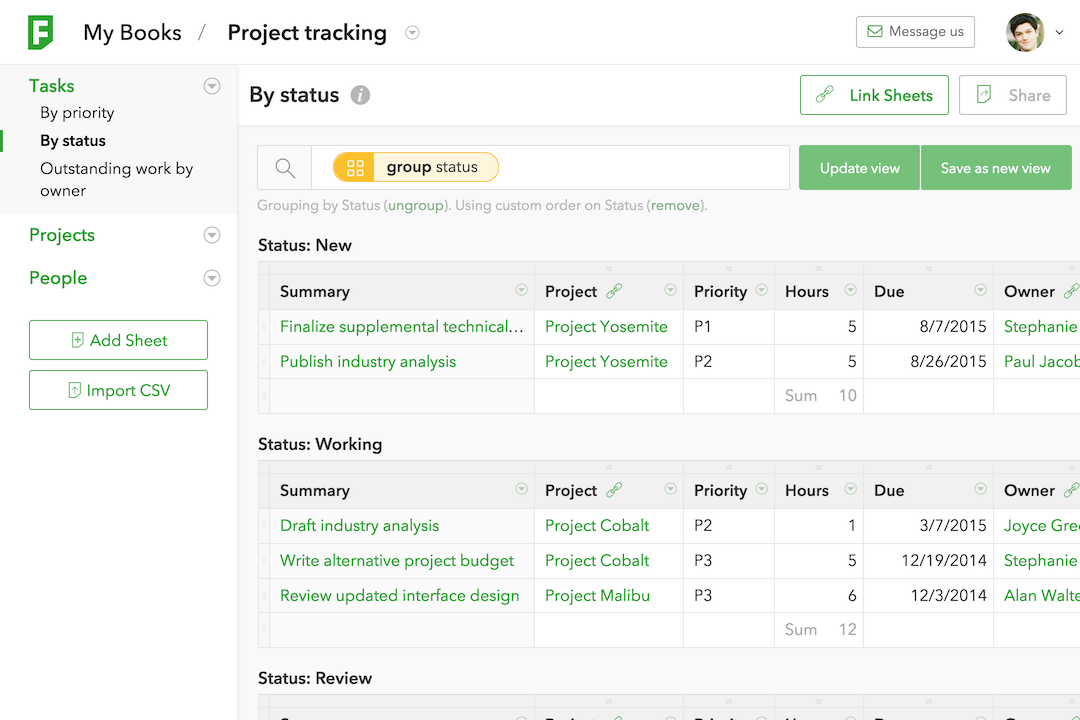The image size is (1080, 720).
Task: Expand the Tasks sheet options arrow
Action: point(212,86)
